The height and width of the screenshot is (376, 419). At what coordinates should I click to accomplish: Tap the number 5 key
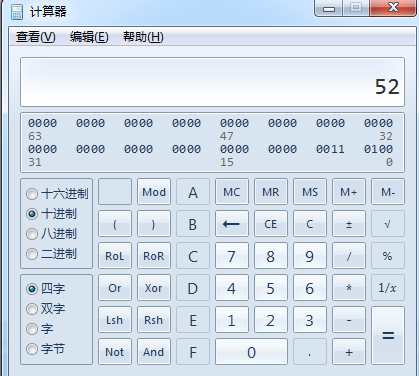pos(271,288)
